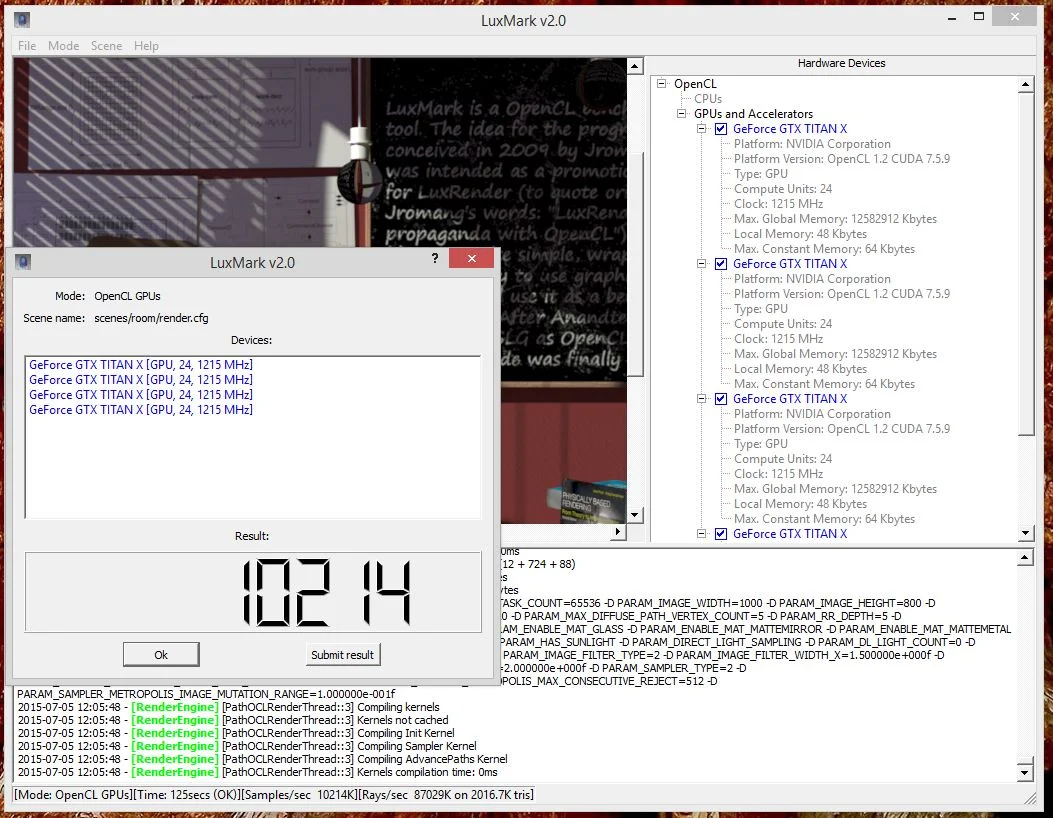
Task: Click third device's Max. Constant Memory row
Action: tap(825, 519)
